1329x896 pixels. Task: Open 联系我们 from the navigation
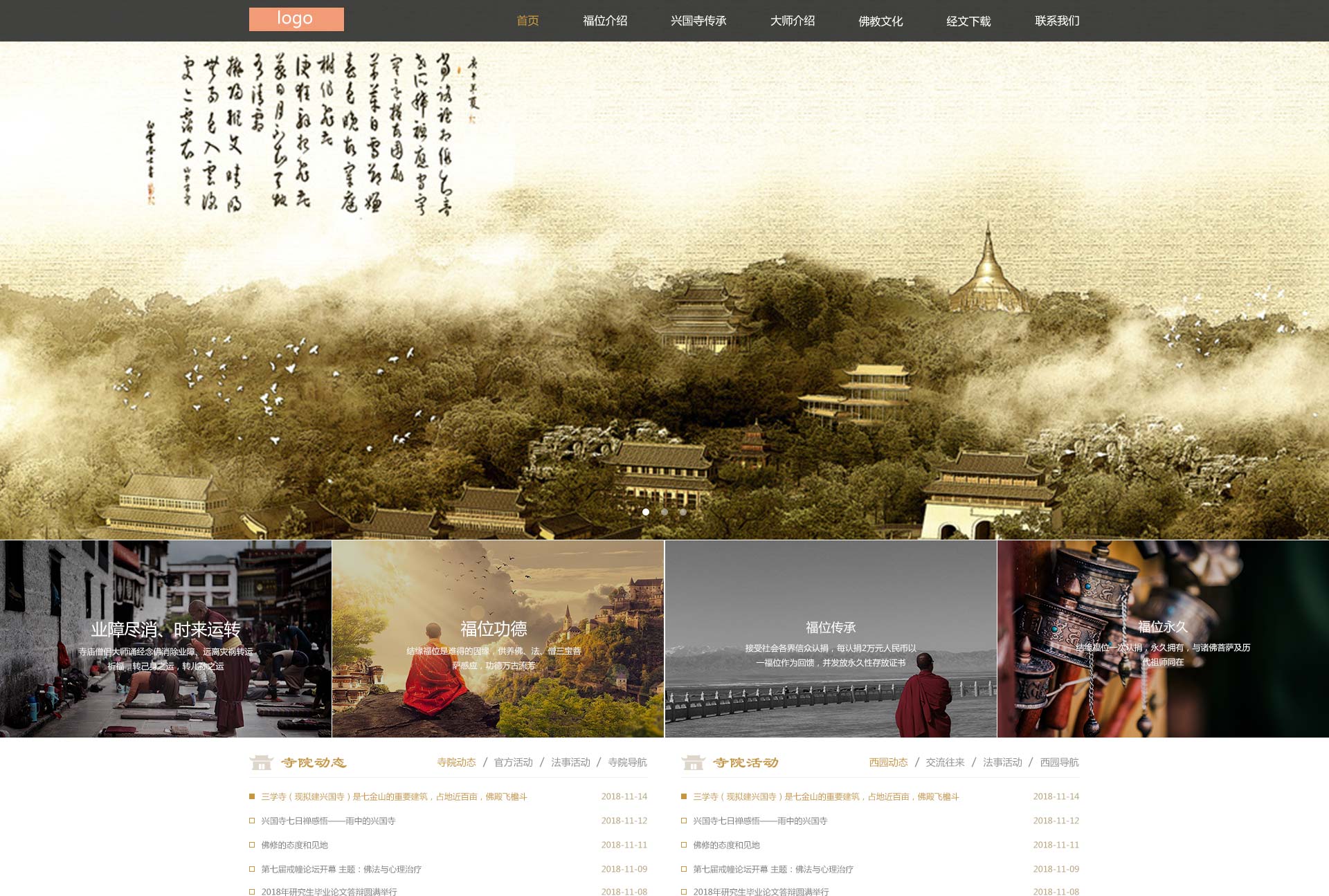pyautogui.click(x=1056, y=21)
